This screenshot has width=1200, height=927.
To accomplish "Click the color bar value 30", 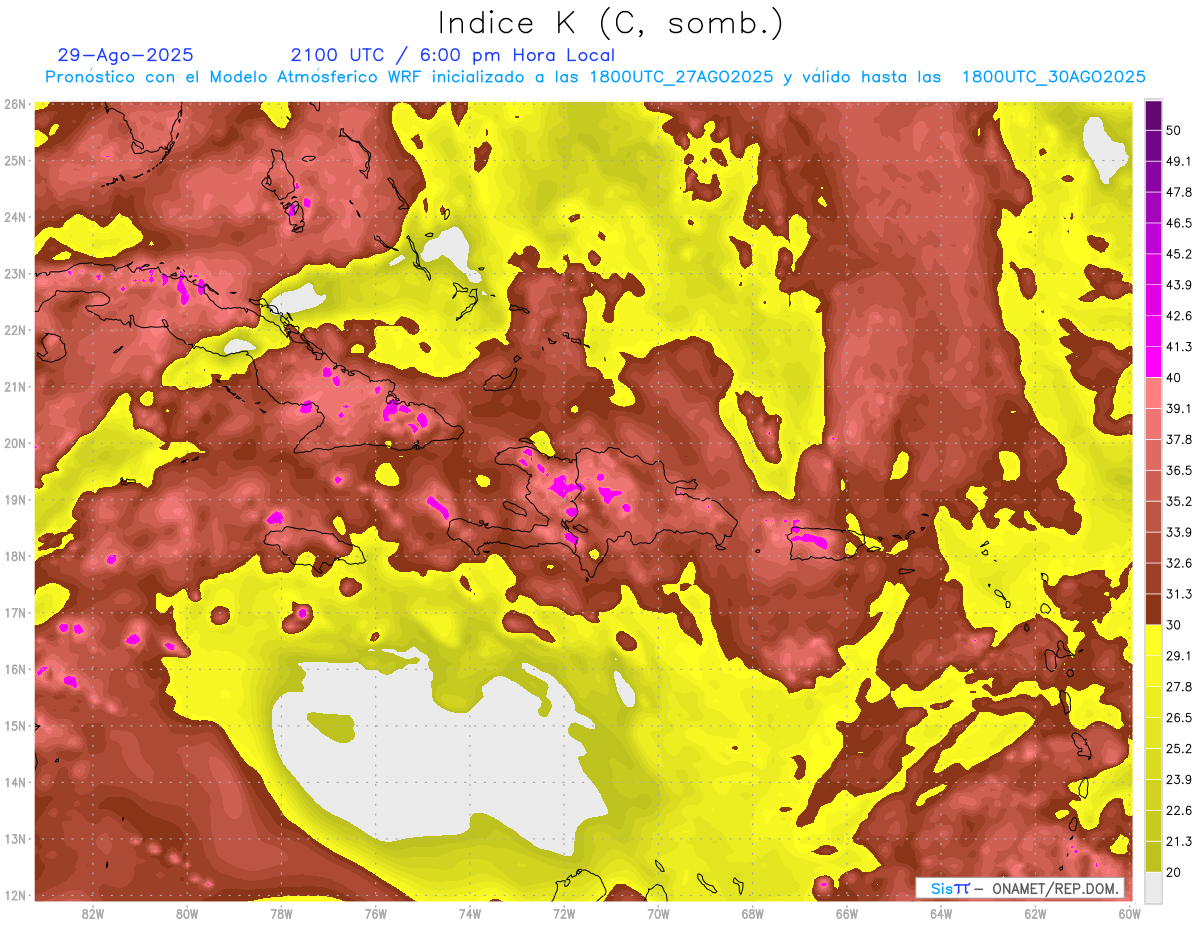I will point(1174,625).
